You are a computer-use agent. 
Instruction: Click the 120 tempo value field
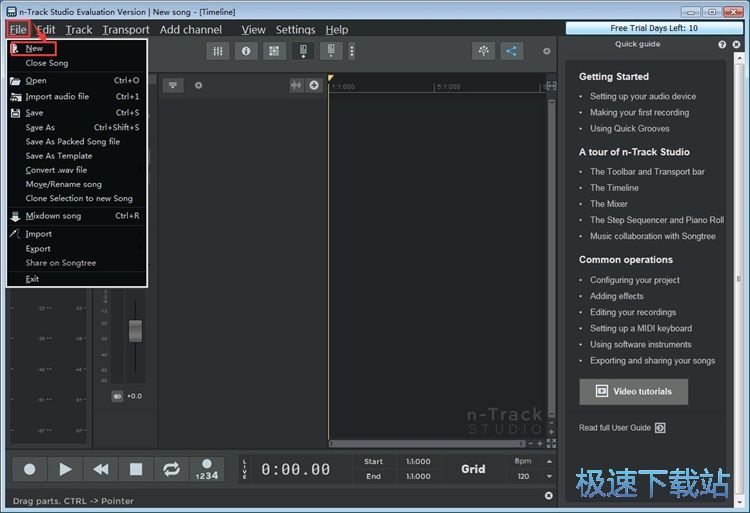(522, 477)
